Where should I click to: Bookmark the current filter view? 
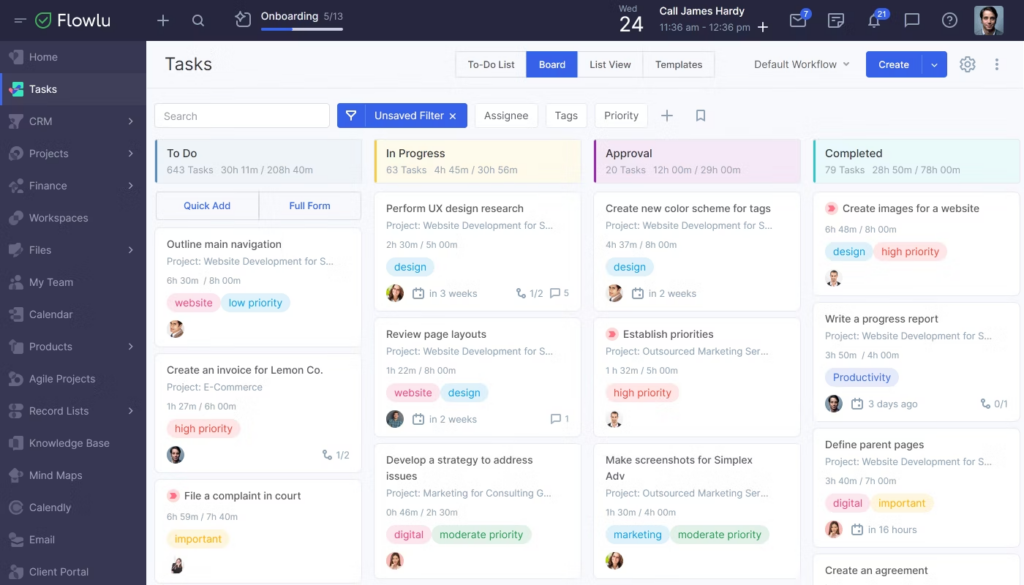pyautogui.click(x=701, y=115)
